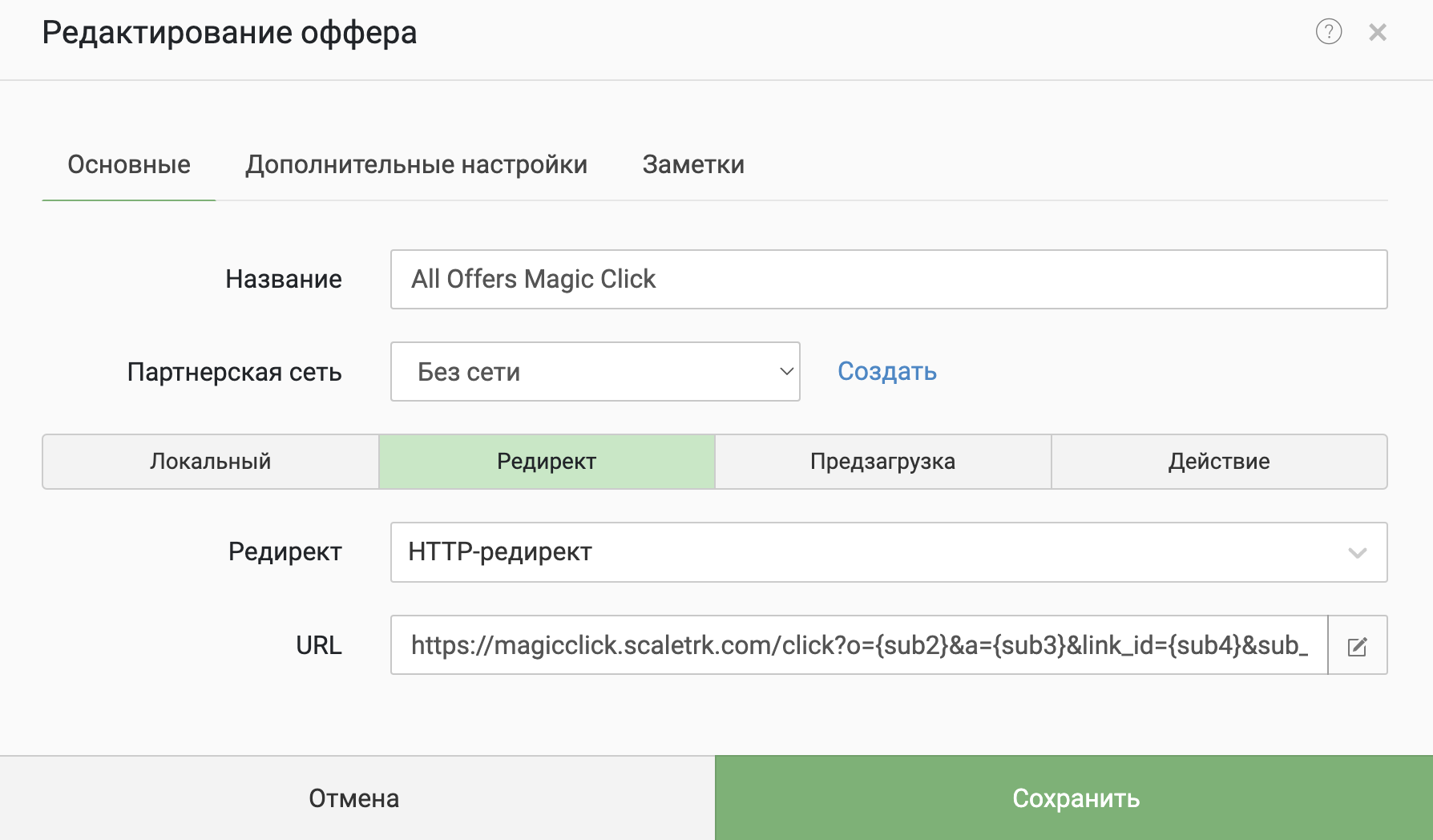Click the Название field label

point(283,280)
